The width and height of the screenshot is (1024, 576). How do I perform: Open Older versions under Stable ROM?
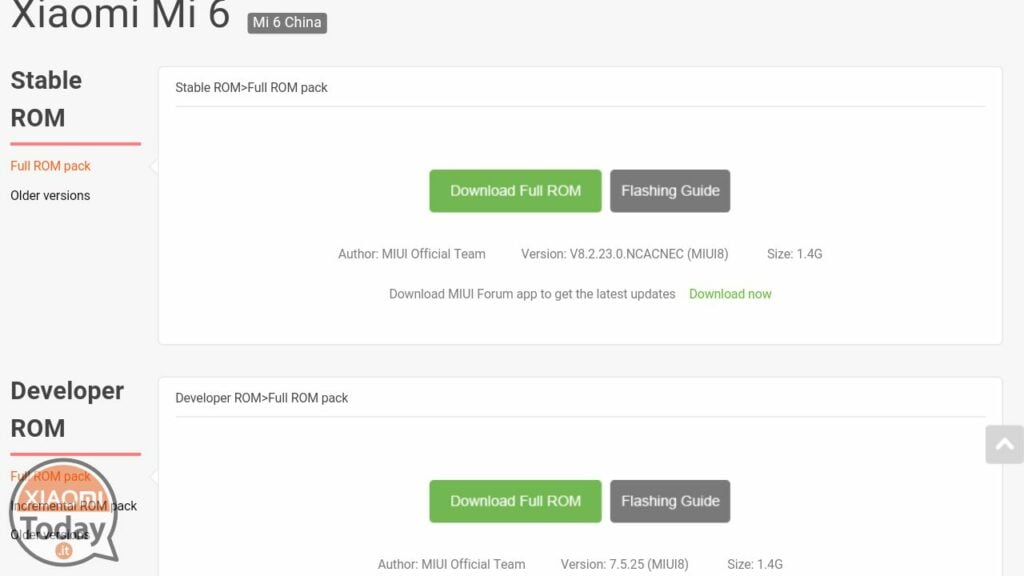tap(50, 195)
